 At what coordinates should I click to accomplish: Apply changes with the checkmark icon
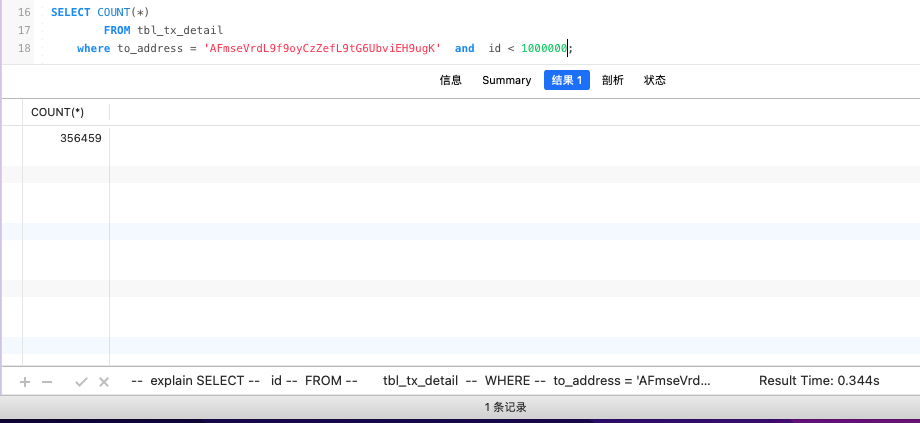click(x=82, y=381)
